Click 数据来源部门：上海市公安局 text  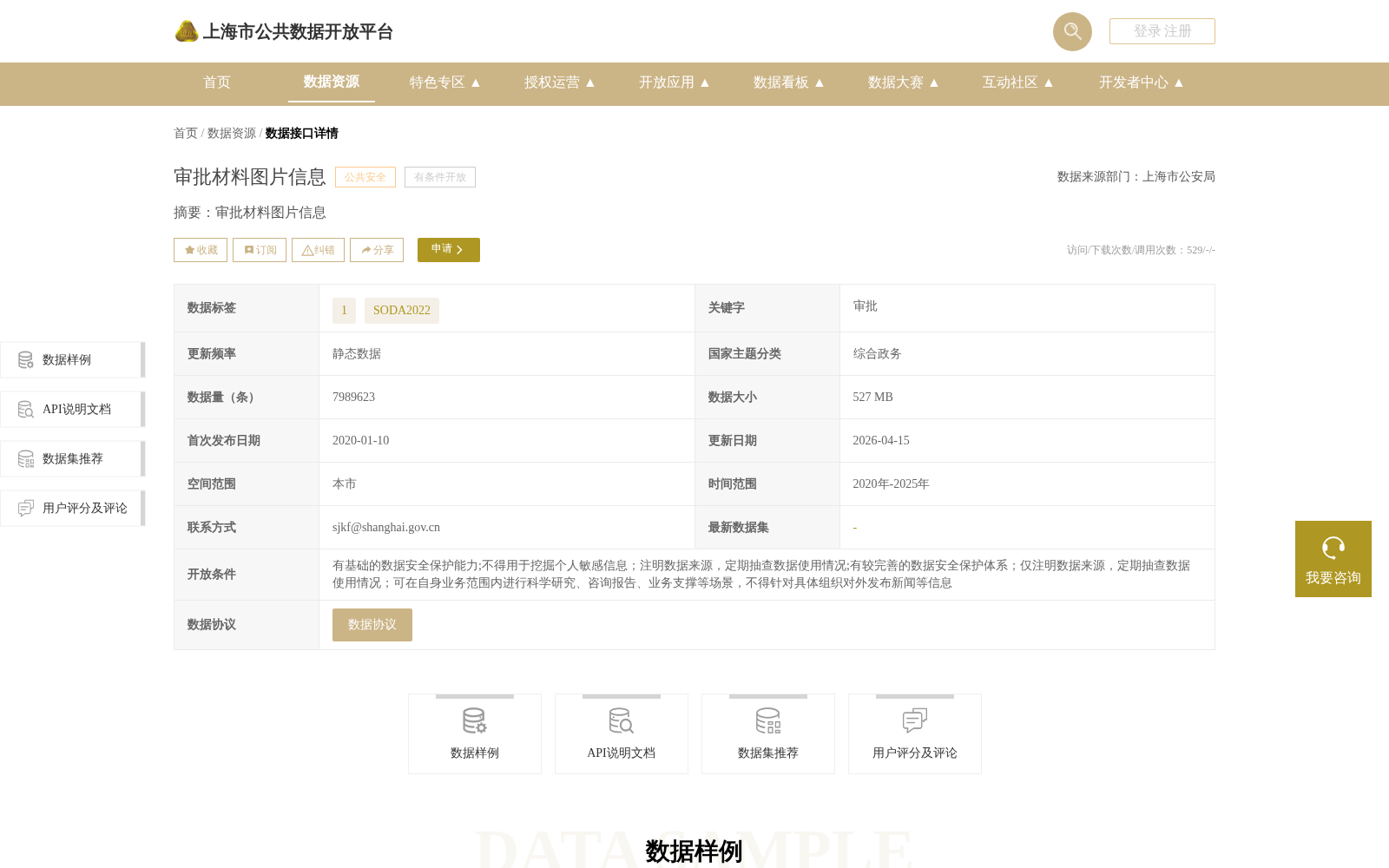[1136, 177]
